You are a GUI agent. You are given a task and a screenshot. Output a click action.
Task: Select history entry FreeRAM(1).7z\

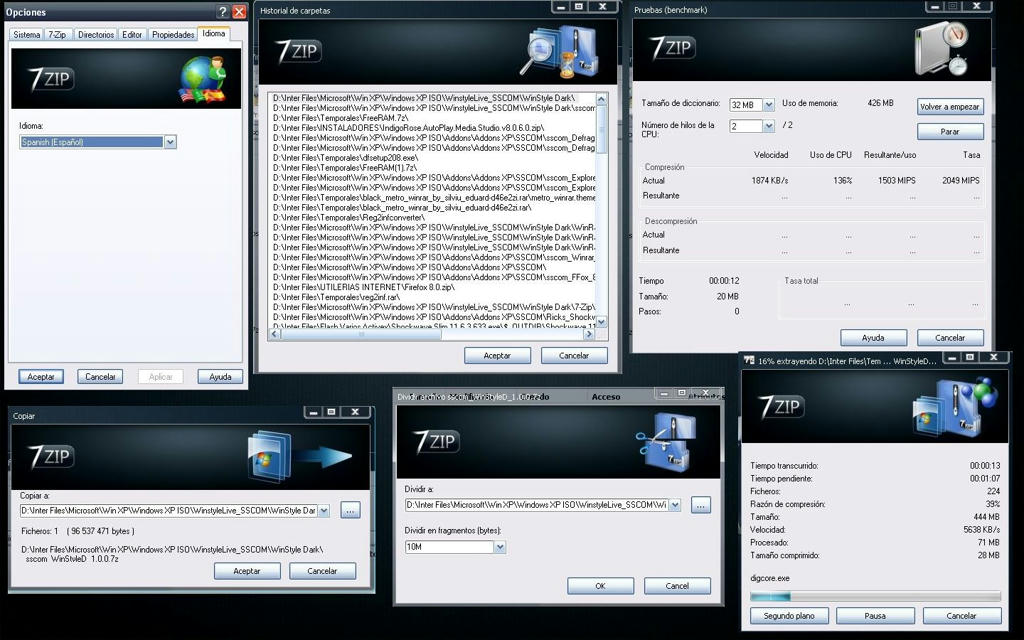[x=344, y=168]
